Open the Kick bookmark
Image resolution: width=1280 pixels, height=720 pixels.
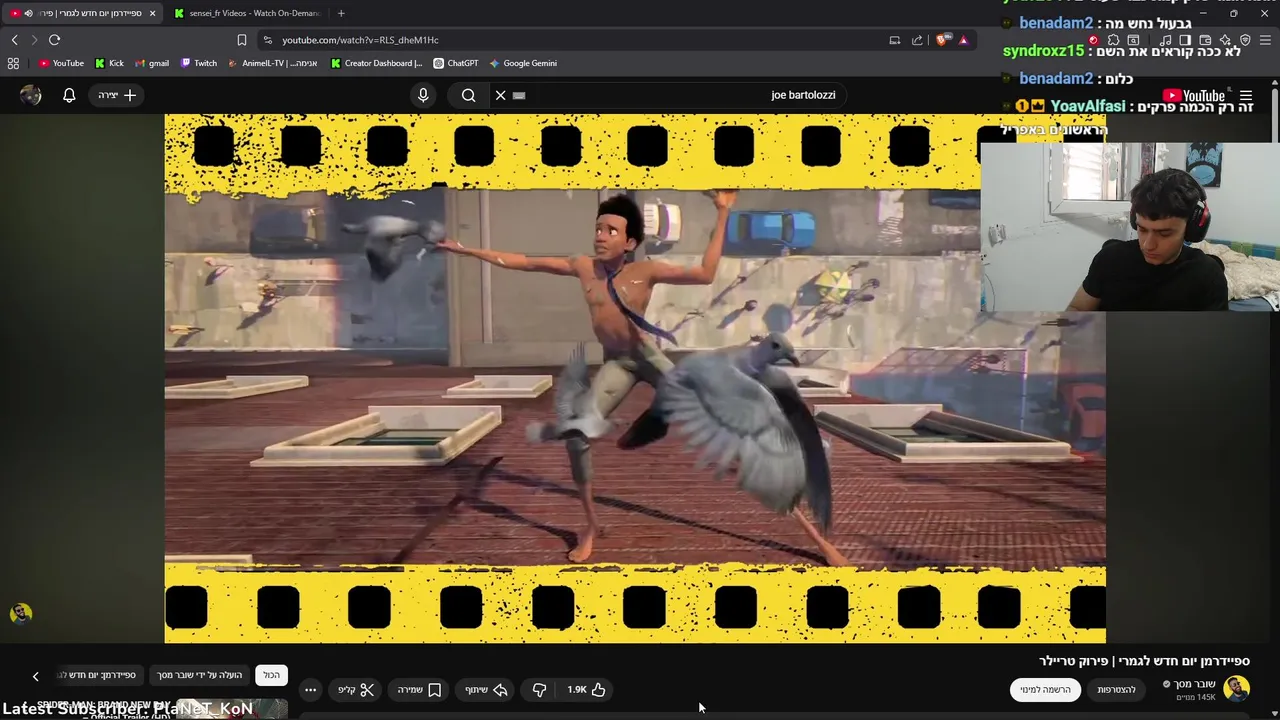click(x=109, y=63)
